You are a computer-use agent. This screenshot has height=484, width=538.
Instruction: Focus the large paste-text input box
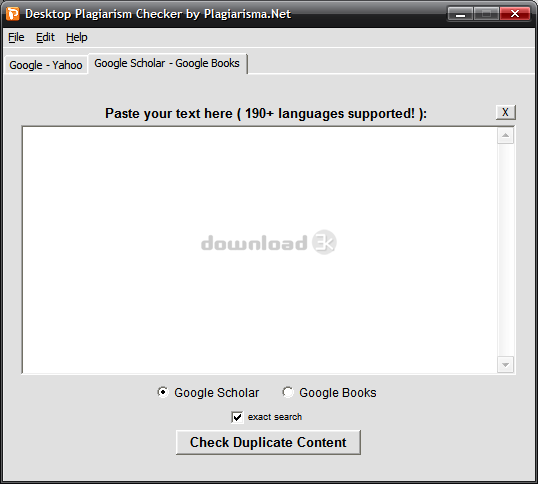260,250
